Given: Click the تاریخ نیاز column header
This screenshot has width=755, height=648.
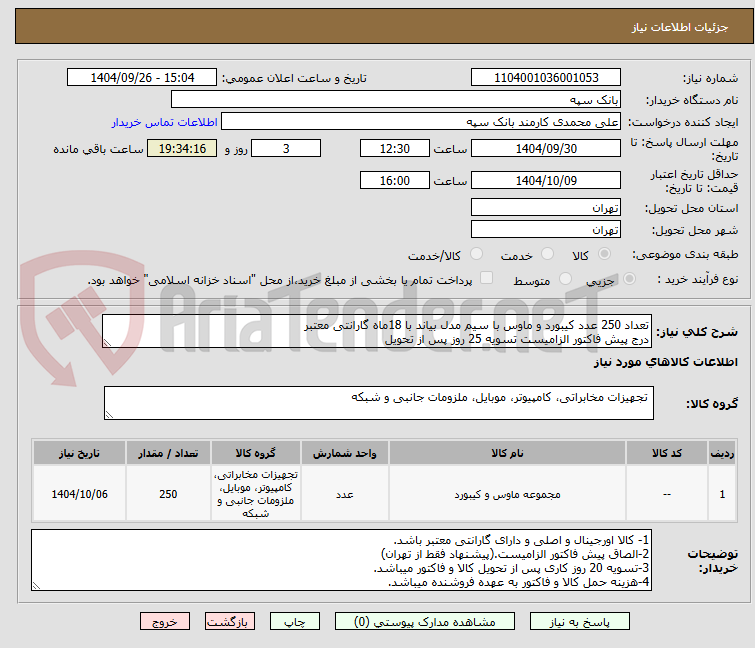Looking at the screenshot, I should [79, 453].
